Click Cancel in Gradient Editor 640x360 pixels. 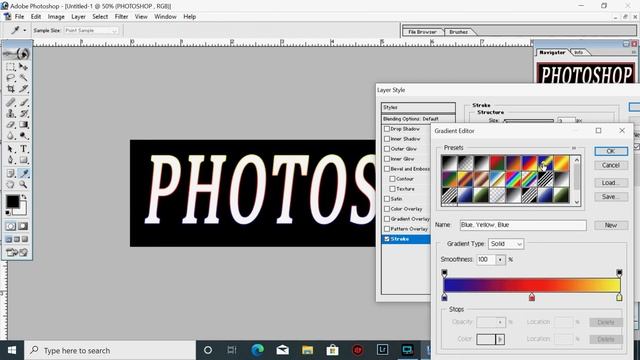(x=611, y=165)
